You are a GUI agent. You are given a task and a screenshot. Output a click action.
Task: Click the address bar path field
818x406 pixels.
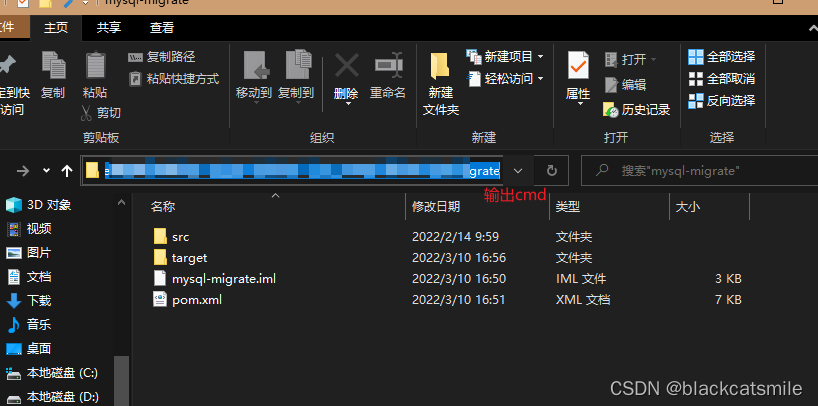point(292,171)
